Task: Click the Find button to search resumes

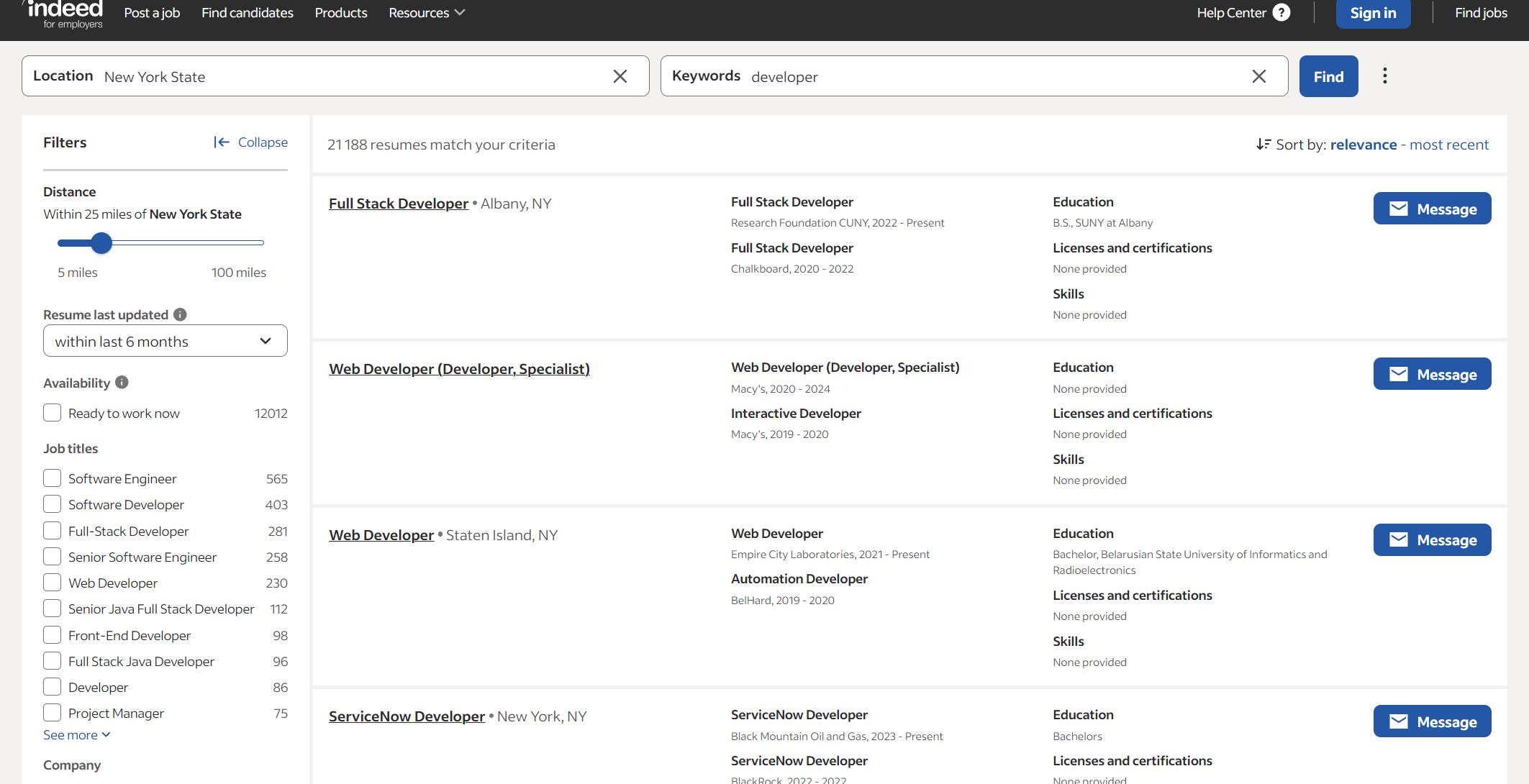Action: [1328, 76]
